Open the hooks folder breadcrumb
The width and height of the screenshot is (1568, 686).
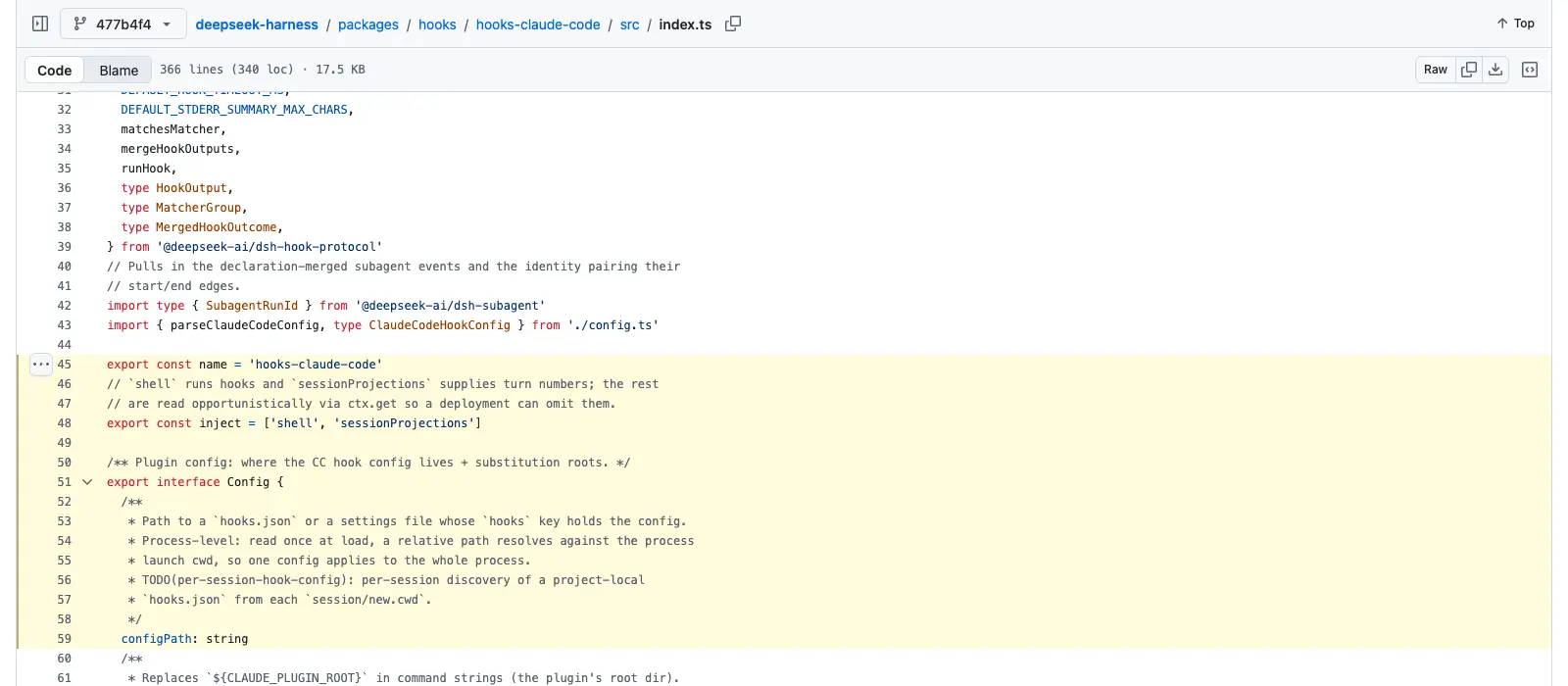click(437, 24)
